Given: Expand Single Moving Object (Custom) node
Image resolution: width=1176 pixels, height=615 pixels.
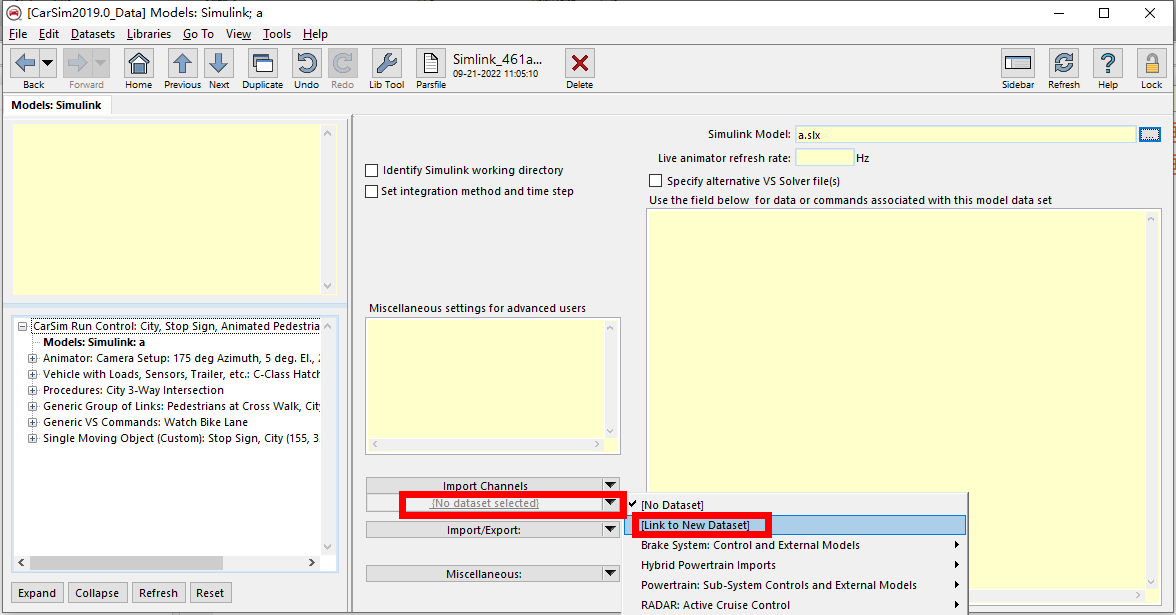Looking at the screenshot, I should [32, 438].
